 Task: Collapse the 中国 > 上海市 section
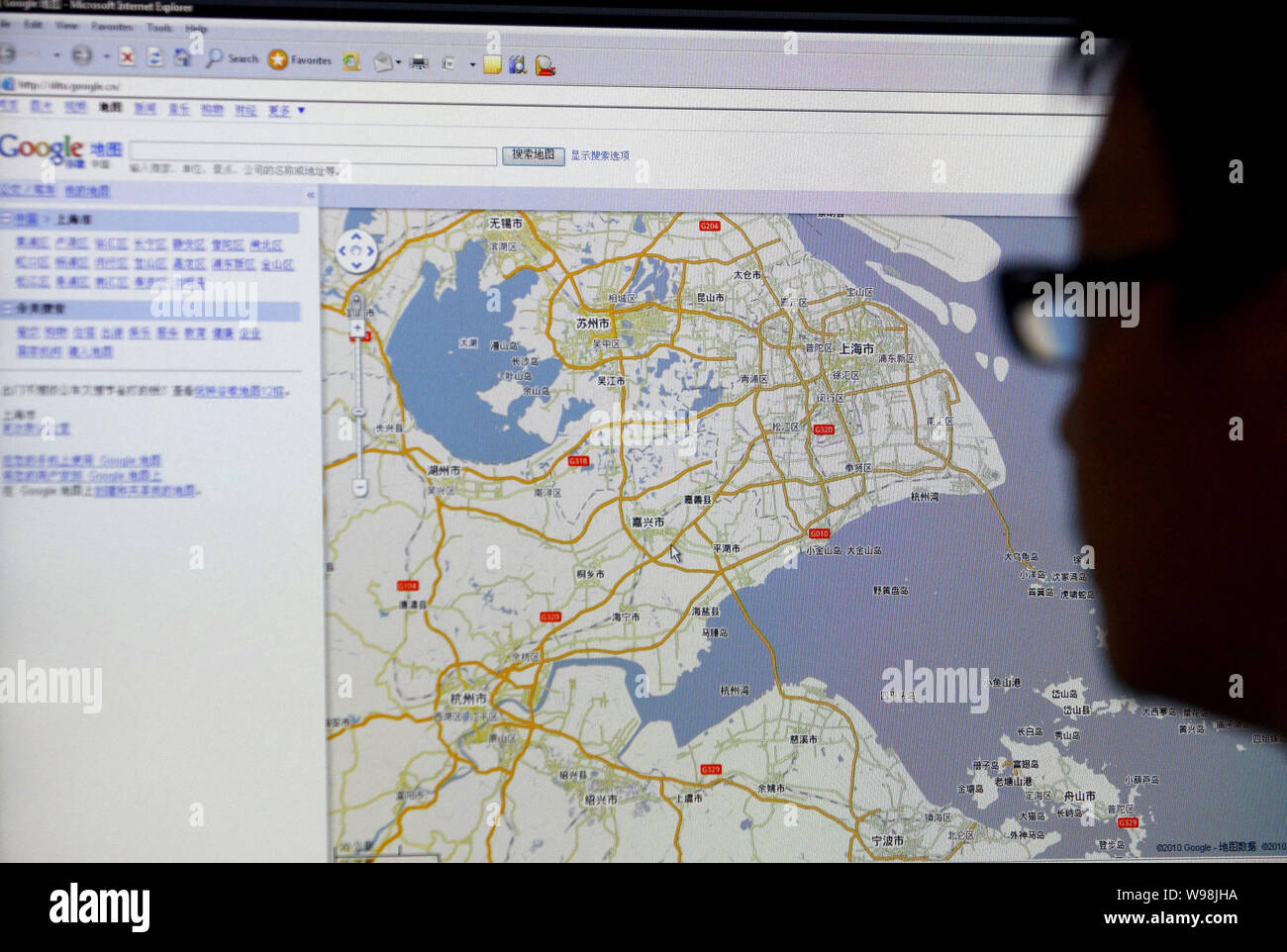click(x=6, y=219)
